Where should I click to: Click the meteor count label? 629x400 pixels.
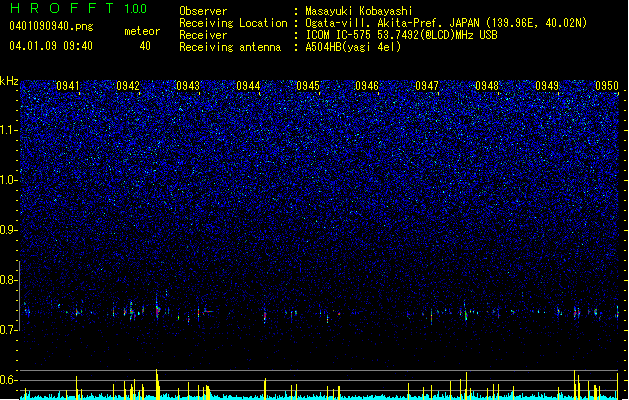(x=142, y=31)
